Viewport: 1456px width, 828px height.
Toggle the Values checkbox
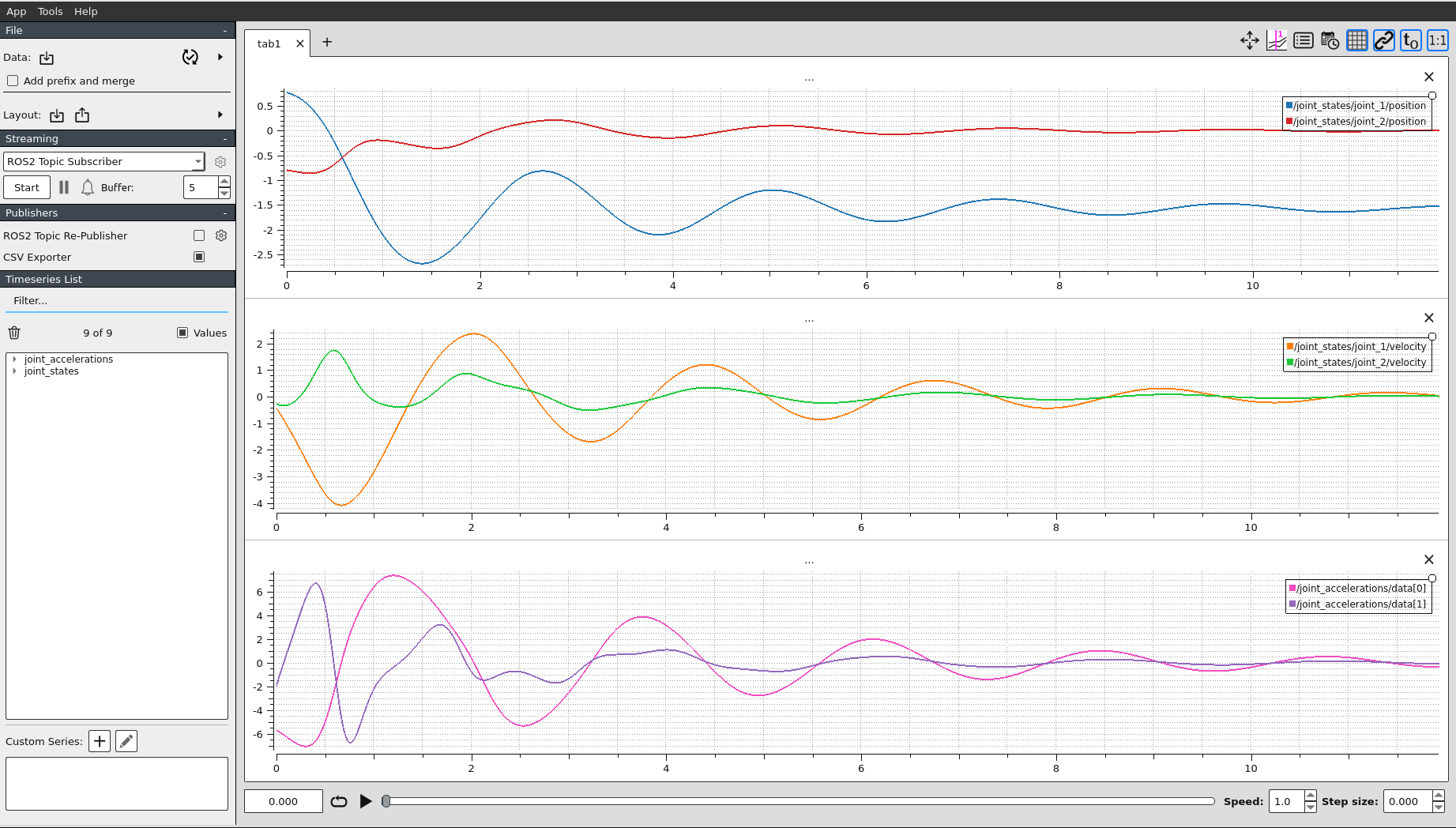coord(182,333)
